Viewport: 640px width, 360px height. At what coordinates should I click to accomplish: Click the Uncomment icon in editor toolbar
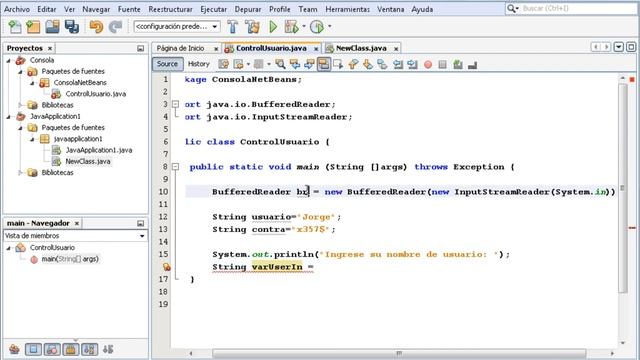[x=473, y=64]
